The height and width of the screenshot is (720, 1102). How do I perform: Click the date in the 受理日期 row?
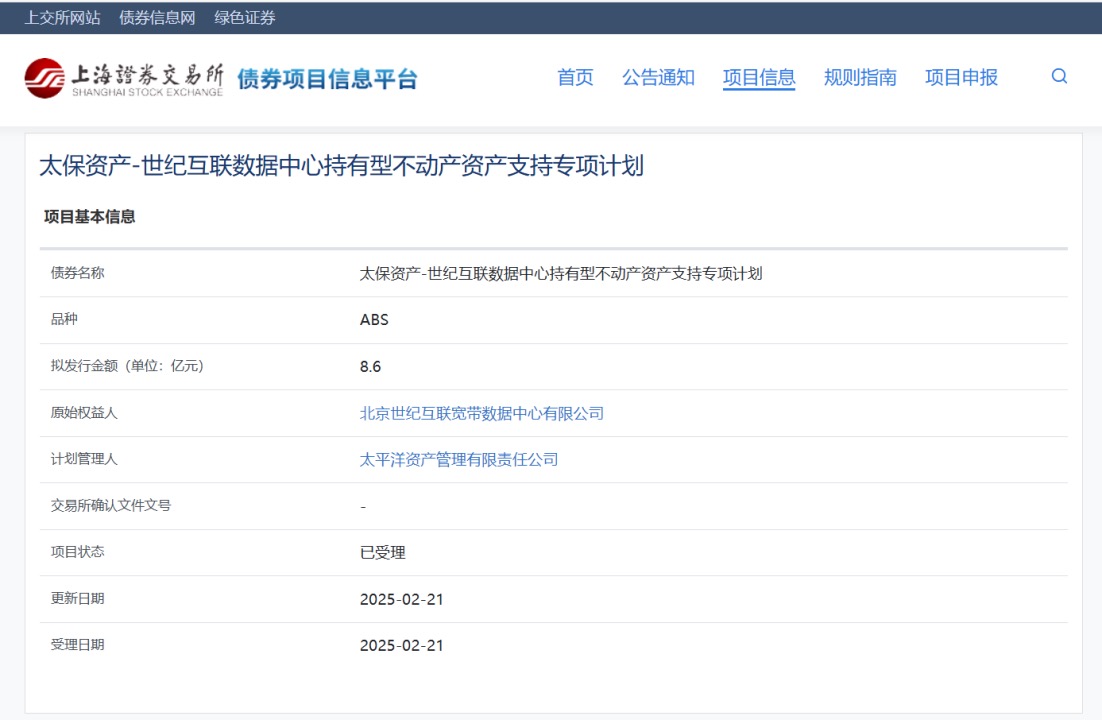click(401, 645)
